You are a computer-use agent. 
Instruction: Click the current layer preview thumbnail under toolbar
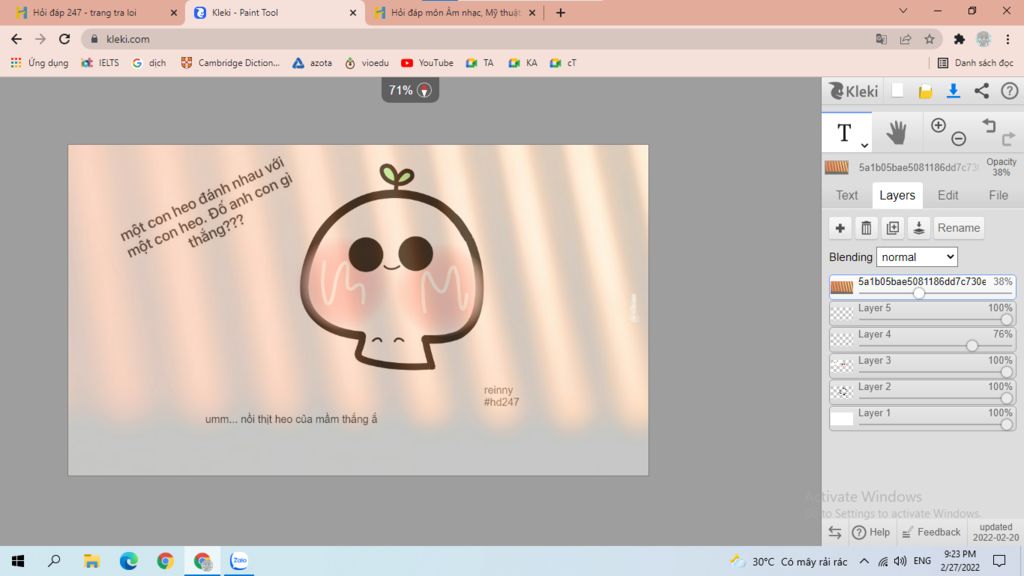click(837, 167)
